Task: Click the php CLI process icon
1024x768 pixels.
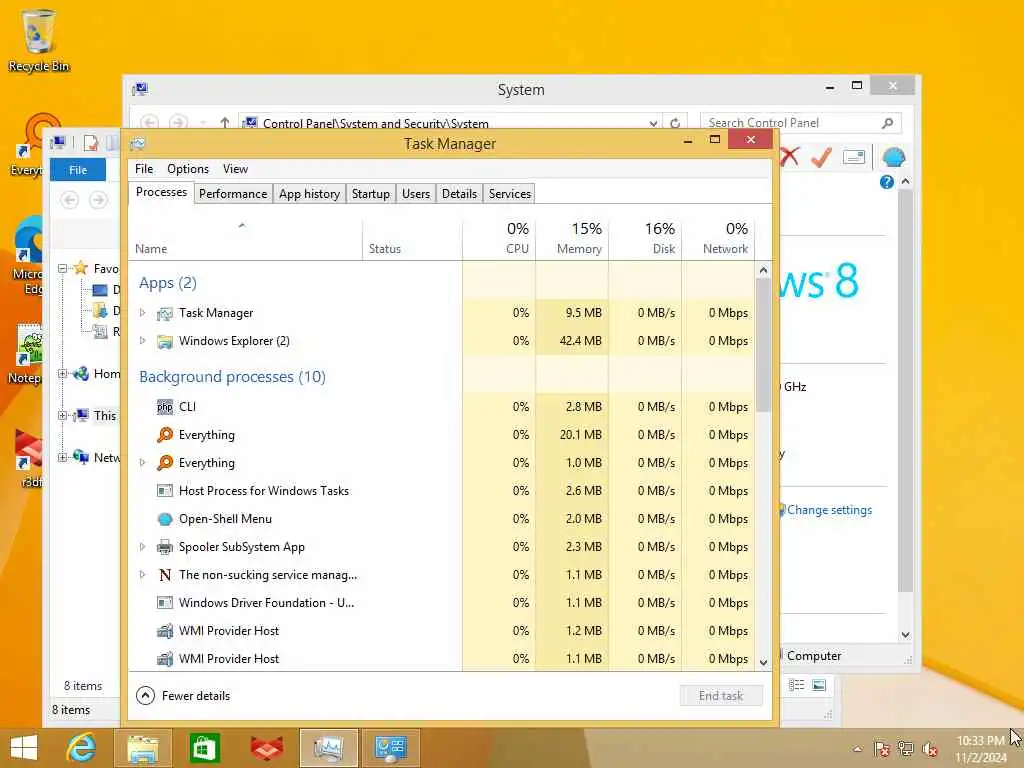Action: (x=165, y=408)
